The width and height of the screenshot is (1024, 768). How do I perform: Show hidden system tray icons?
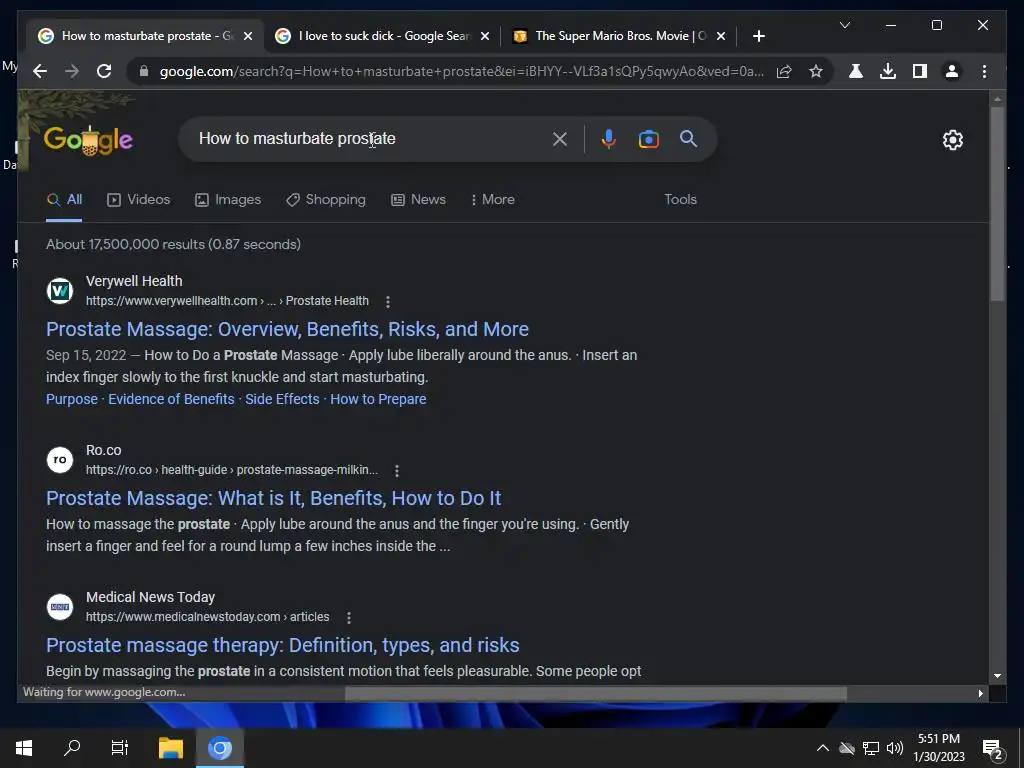tap(823, 748)
